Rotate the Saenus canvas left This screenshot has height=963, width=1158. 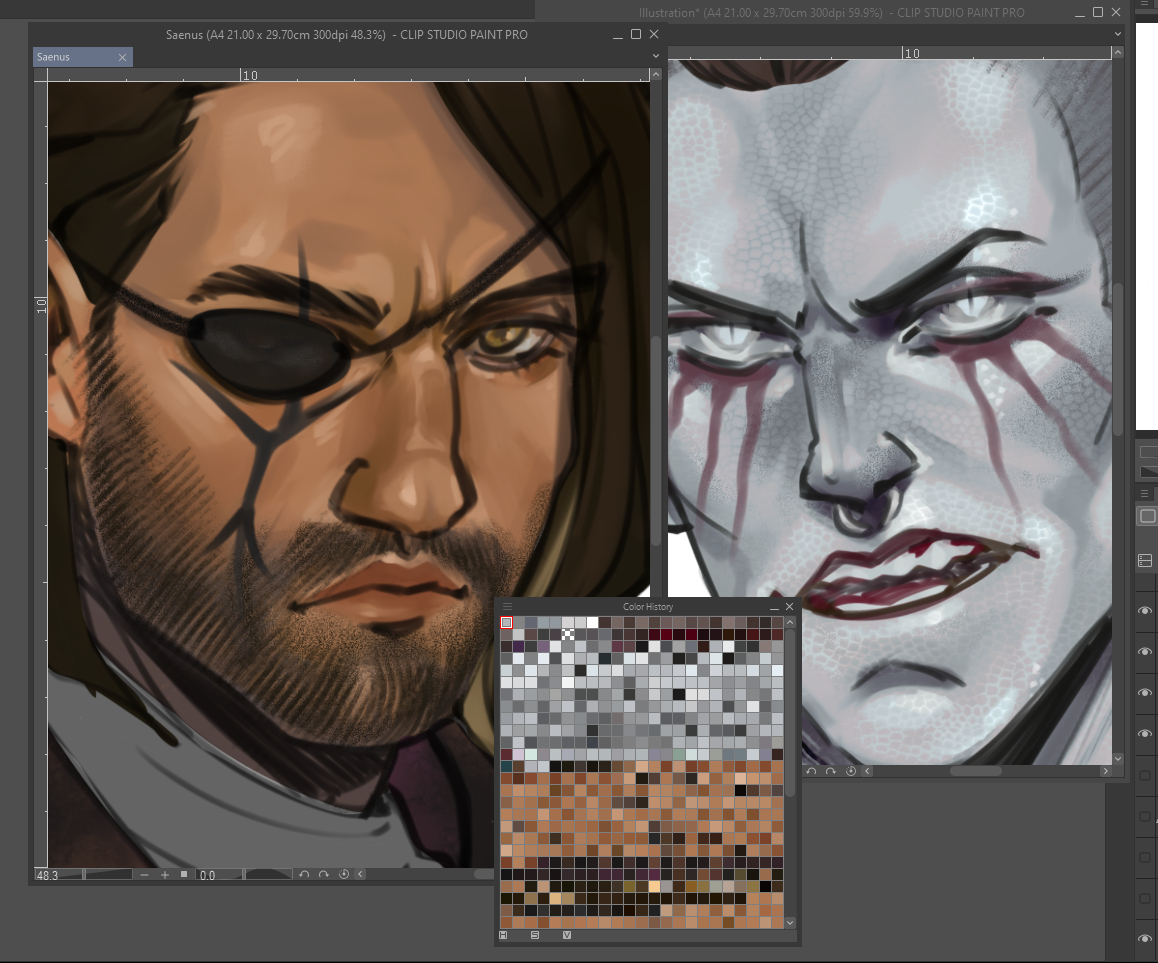pyautogui.click(x=304, y=875)
